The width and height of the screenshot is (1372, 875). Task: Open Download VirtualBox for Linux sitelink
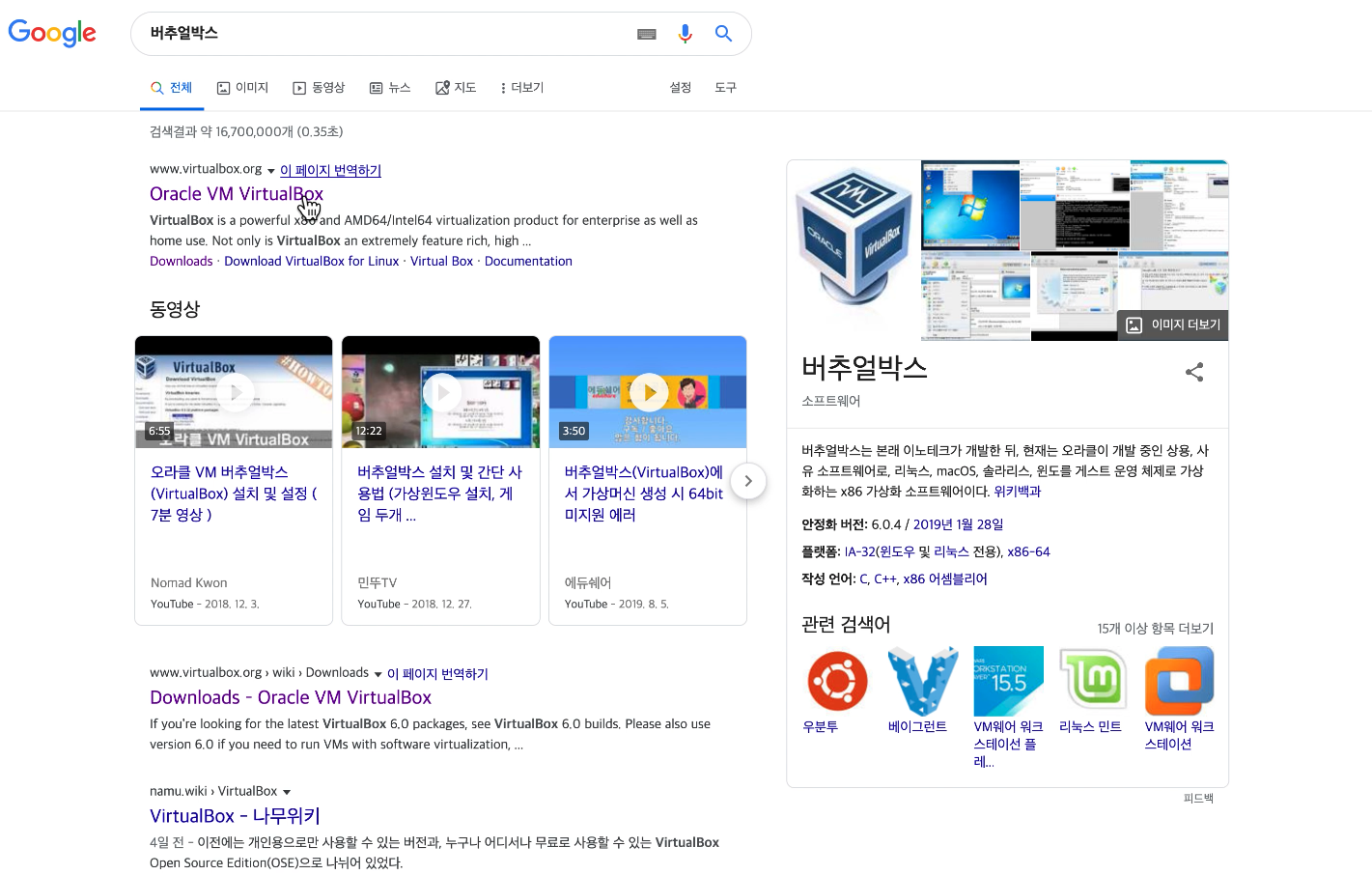point(312,262)
